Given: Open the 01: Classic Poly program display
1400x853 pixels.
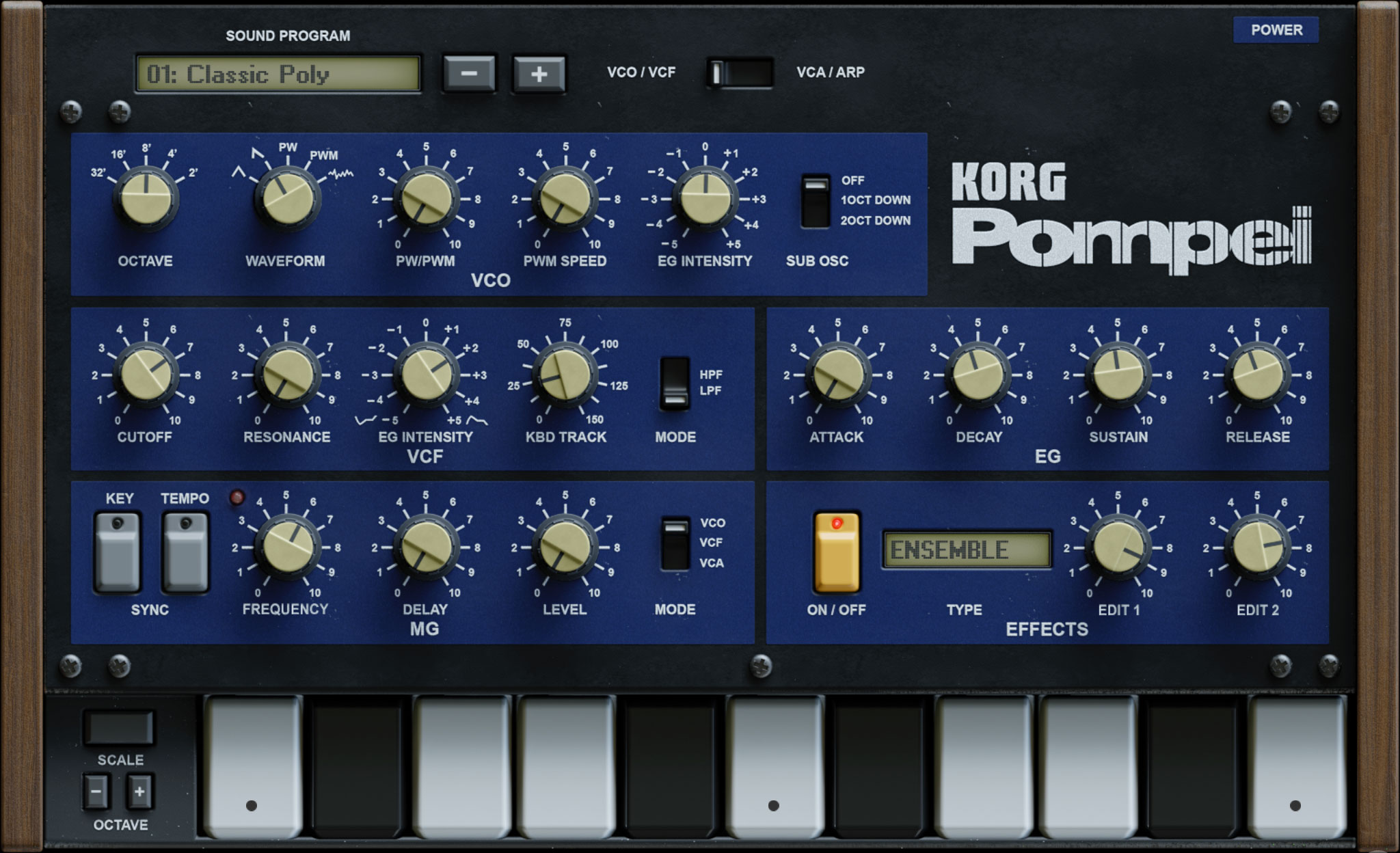Looking at the screenshot, I should click(278, 73).
